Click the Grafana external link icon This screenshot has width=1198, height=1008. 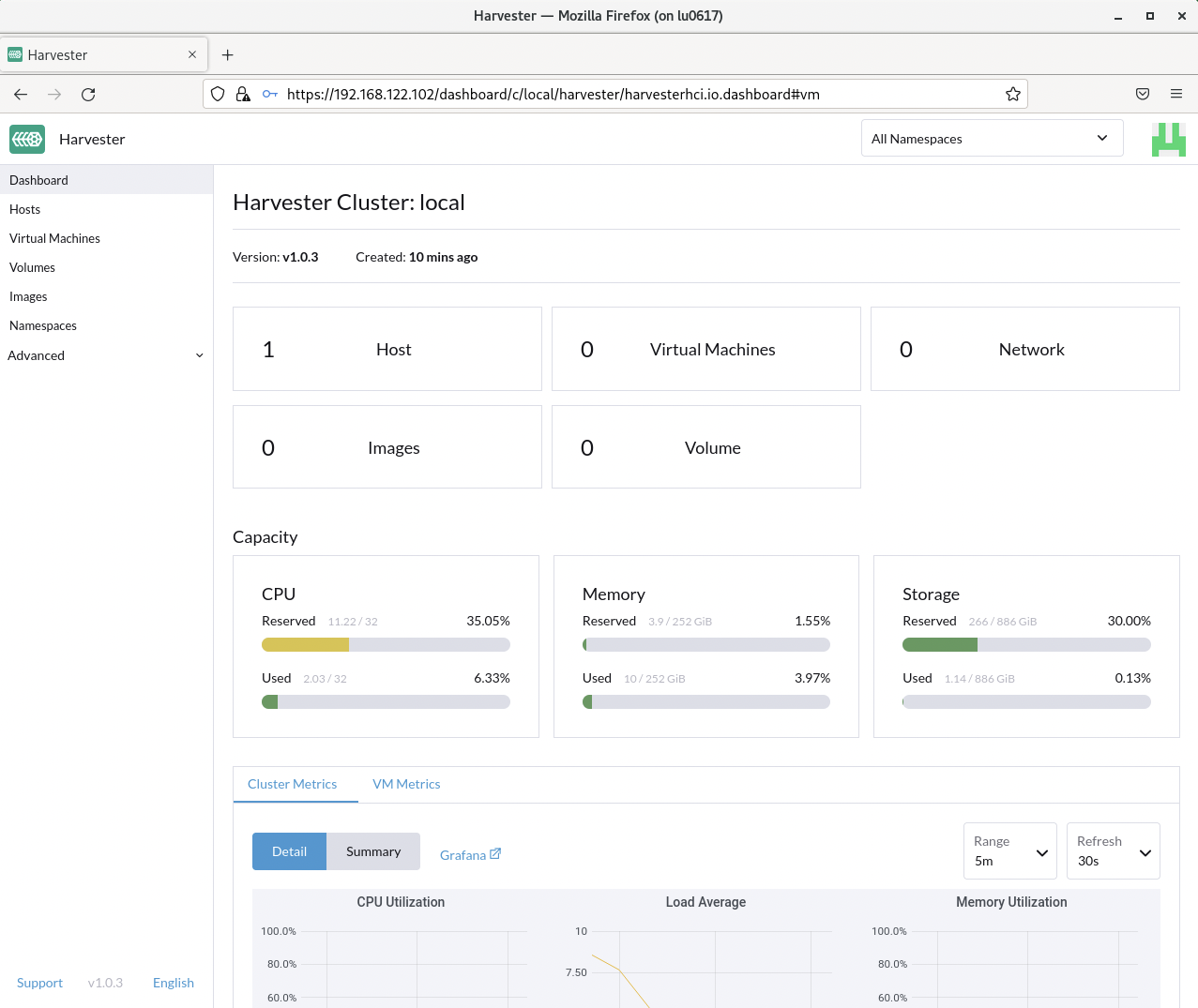495,853
